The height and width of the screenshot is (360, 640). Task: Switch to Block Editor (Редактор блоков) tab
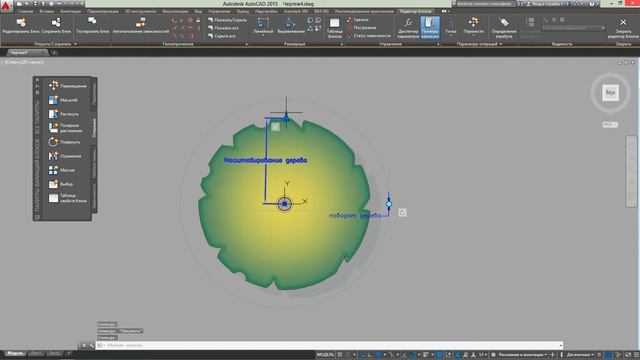(415, 11)
